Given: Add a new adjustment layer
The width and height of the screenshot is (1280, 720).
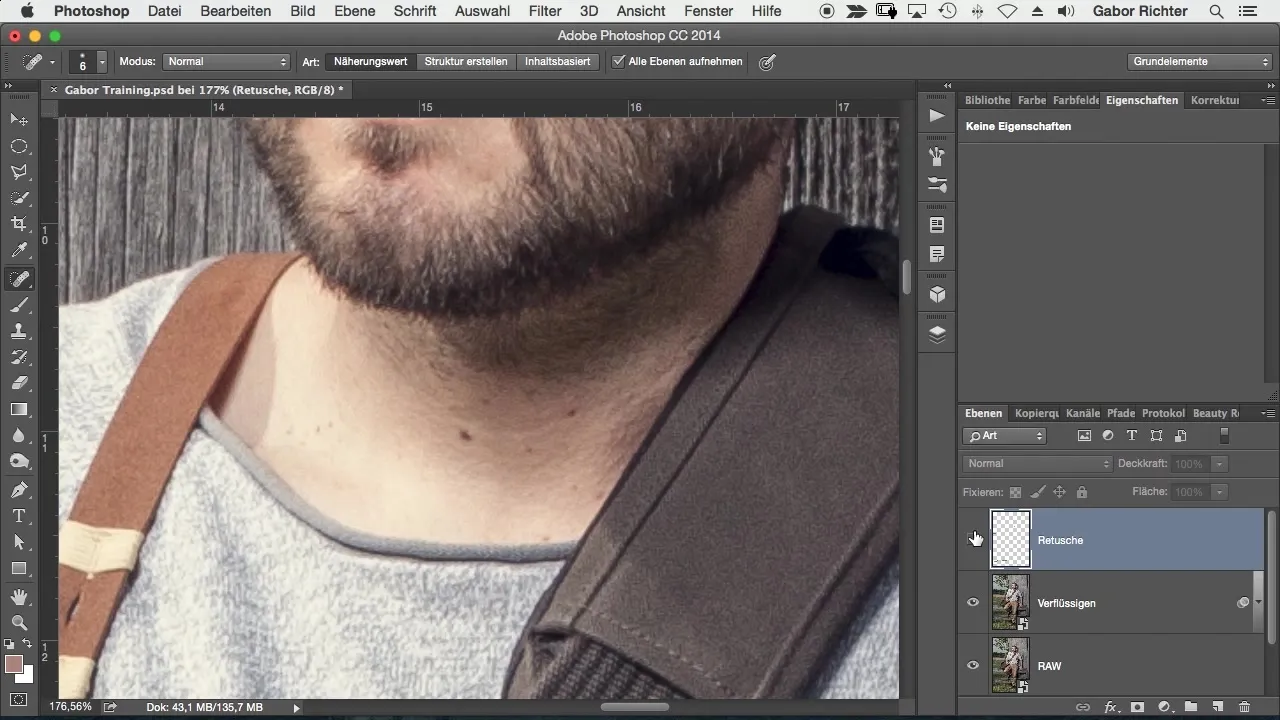Looking at the screenshot, I should click(1164, 707).
